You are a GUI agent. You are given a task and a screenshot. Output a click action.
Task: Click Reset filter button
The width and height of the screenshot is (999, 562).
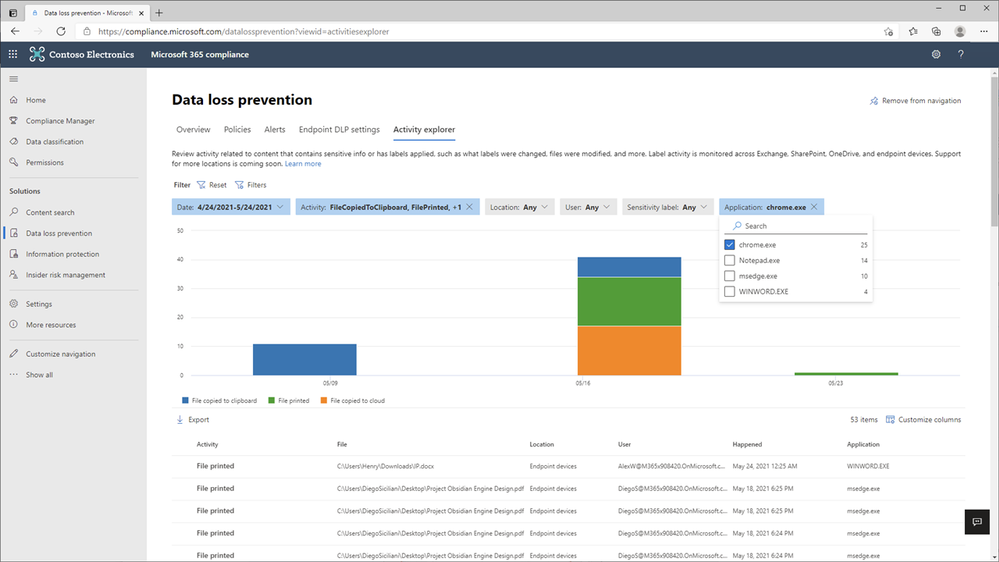coord(212,185)
